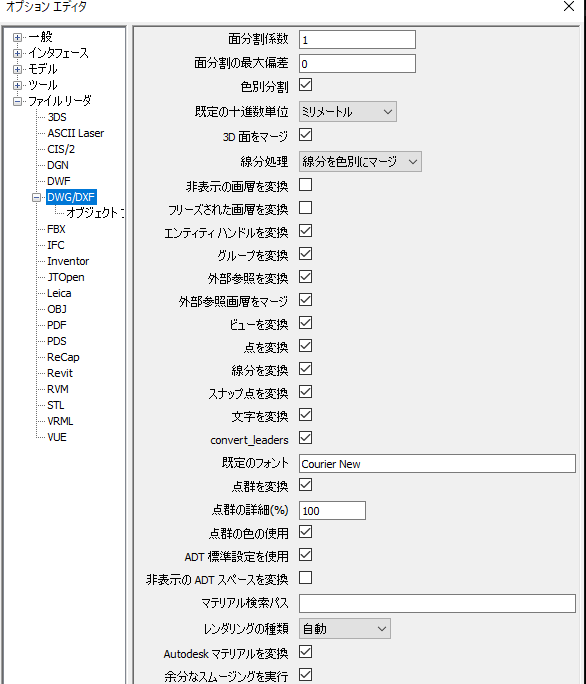This screenshot has height=684, width=586.
Task: Select PDS tree item
Action: click(x=57, y=342)
